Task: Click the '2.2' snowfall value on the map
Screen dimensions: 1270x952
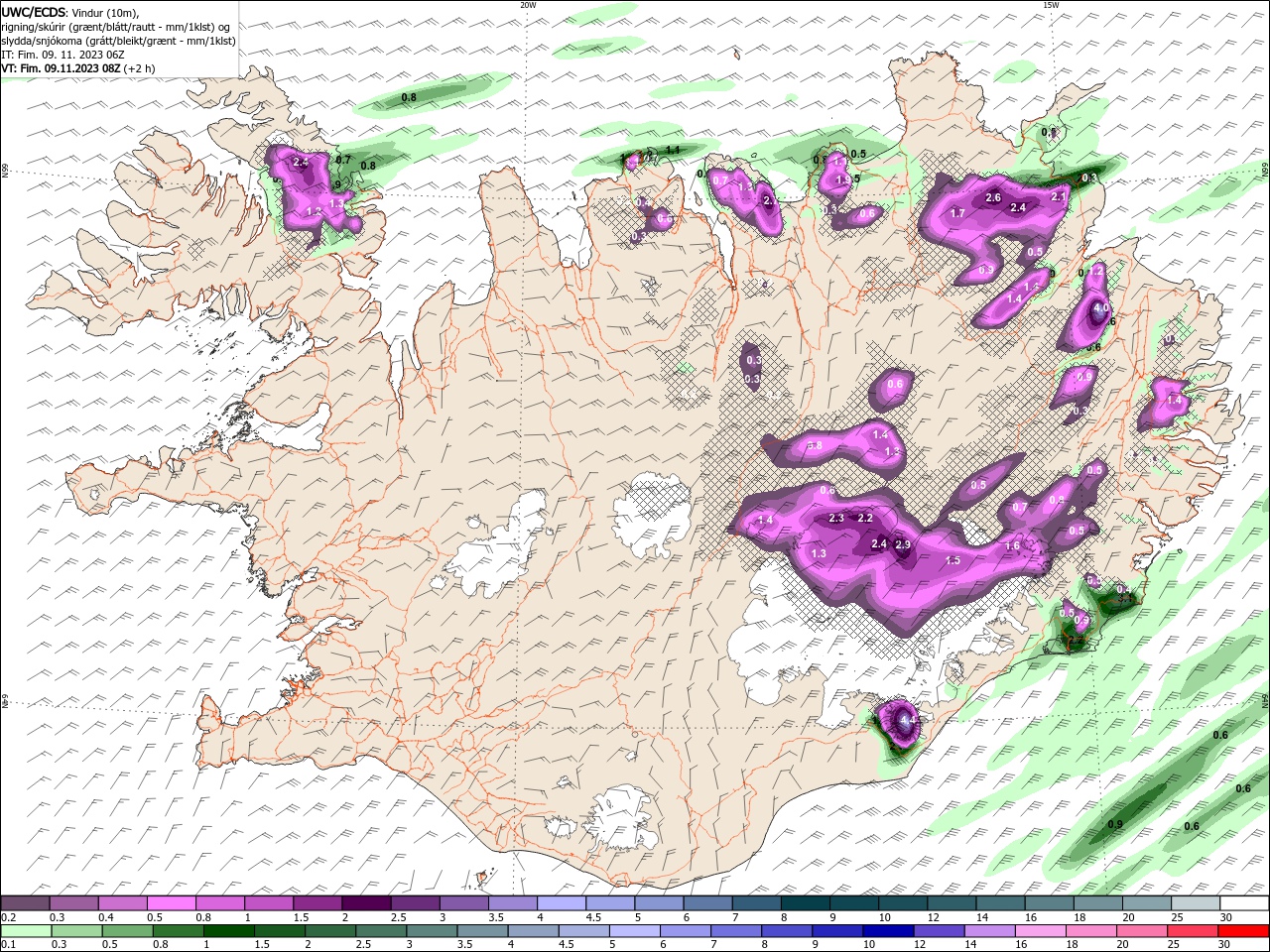Action: point(865,518)
